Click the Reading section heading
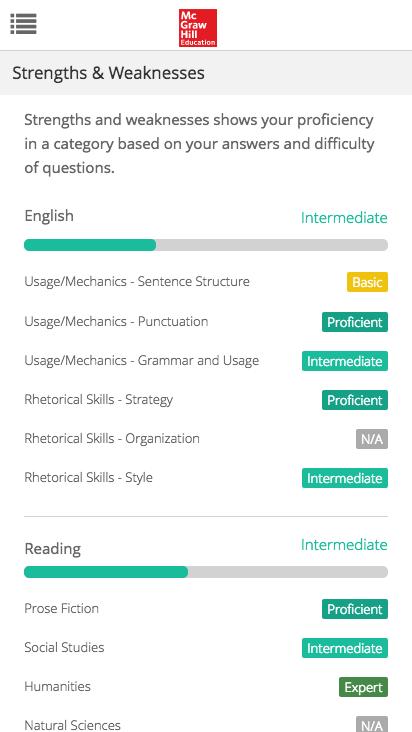This screenshot has width=412, height=732. [53, 549]
